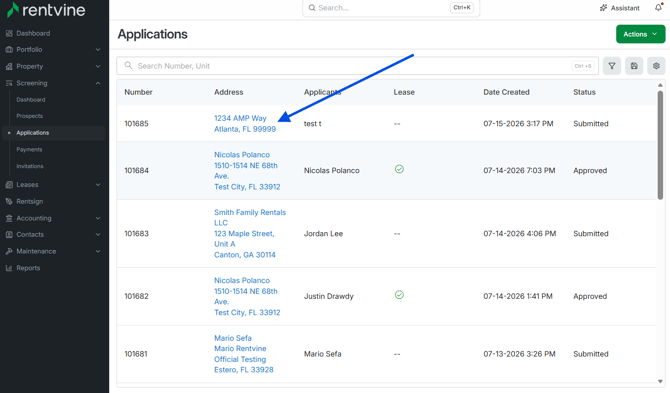The height and width of the screenshot is (393, 670).
Task: Open the Actions dropdown button
Action: 641,34
